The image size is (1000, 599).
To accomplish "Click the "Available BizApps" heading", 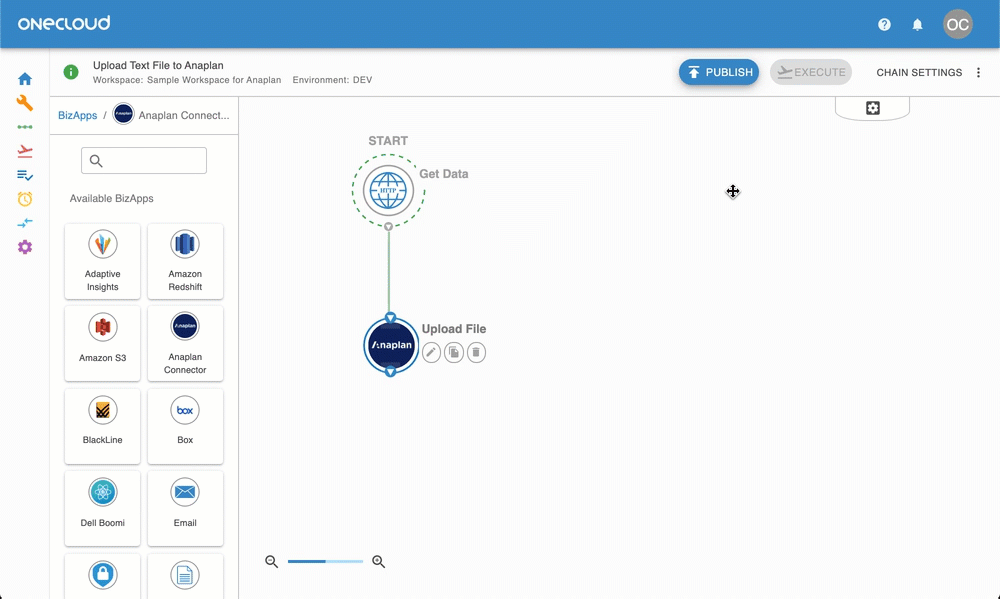I will pos(112,198).
